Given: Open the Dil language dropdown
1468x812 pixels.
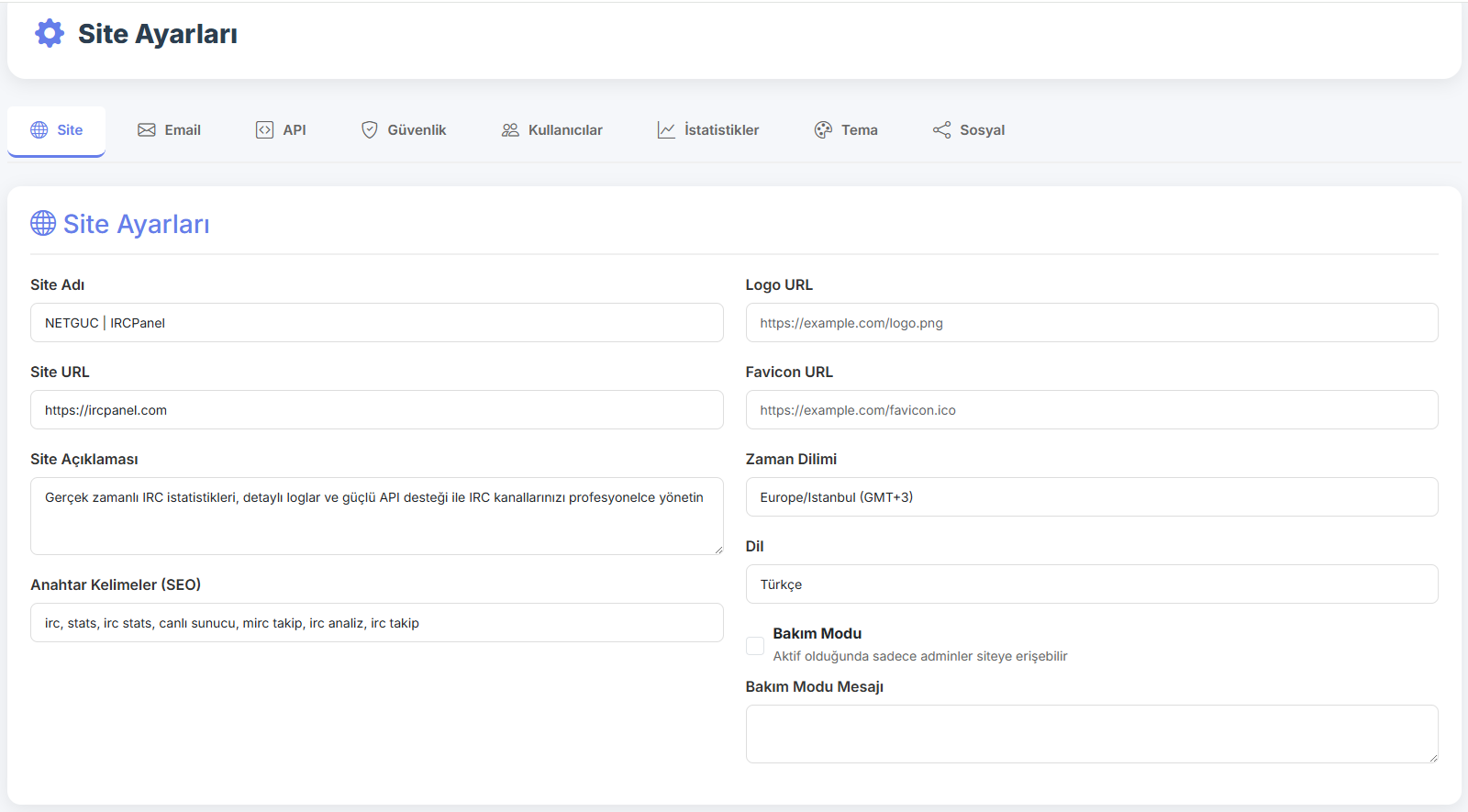Looking at the screenshot, I should pos(1091,584).
